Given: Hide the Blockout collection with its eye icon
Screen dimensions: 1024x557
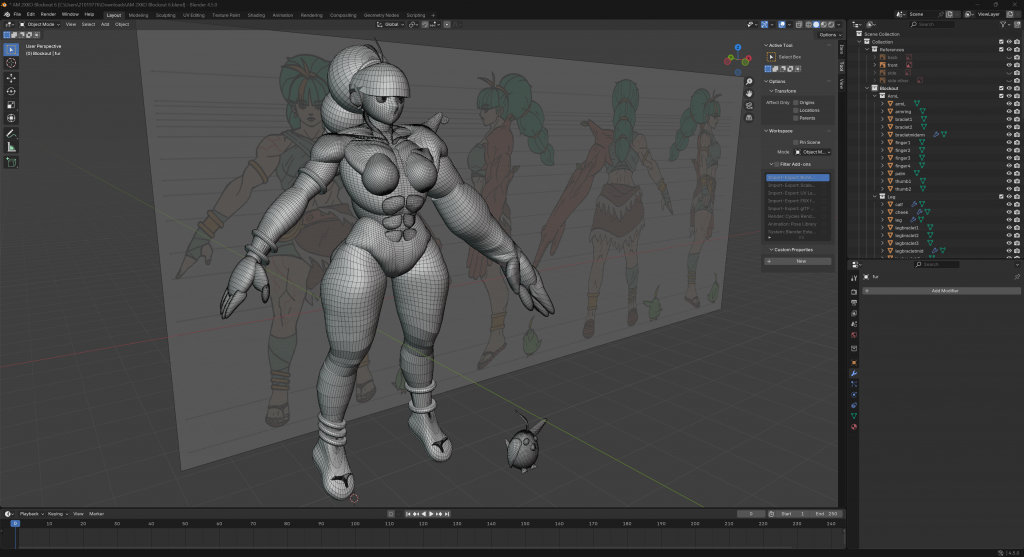Looking at the screenshot, I should (1009, 88).
